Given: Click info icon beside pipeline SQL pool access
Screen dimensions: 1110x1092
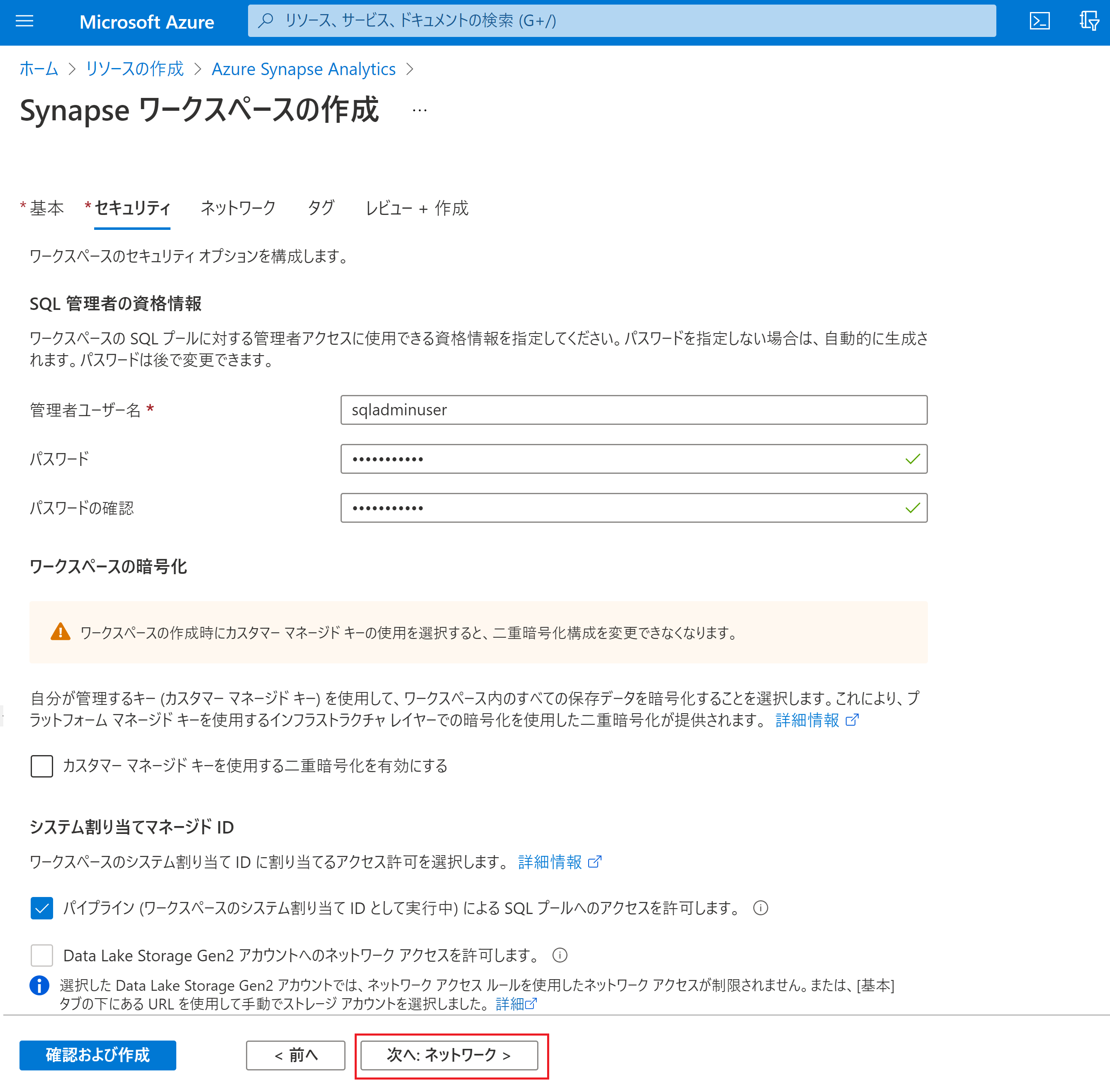Looking at the screenshot, I should coord(760,908).
